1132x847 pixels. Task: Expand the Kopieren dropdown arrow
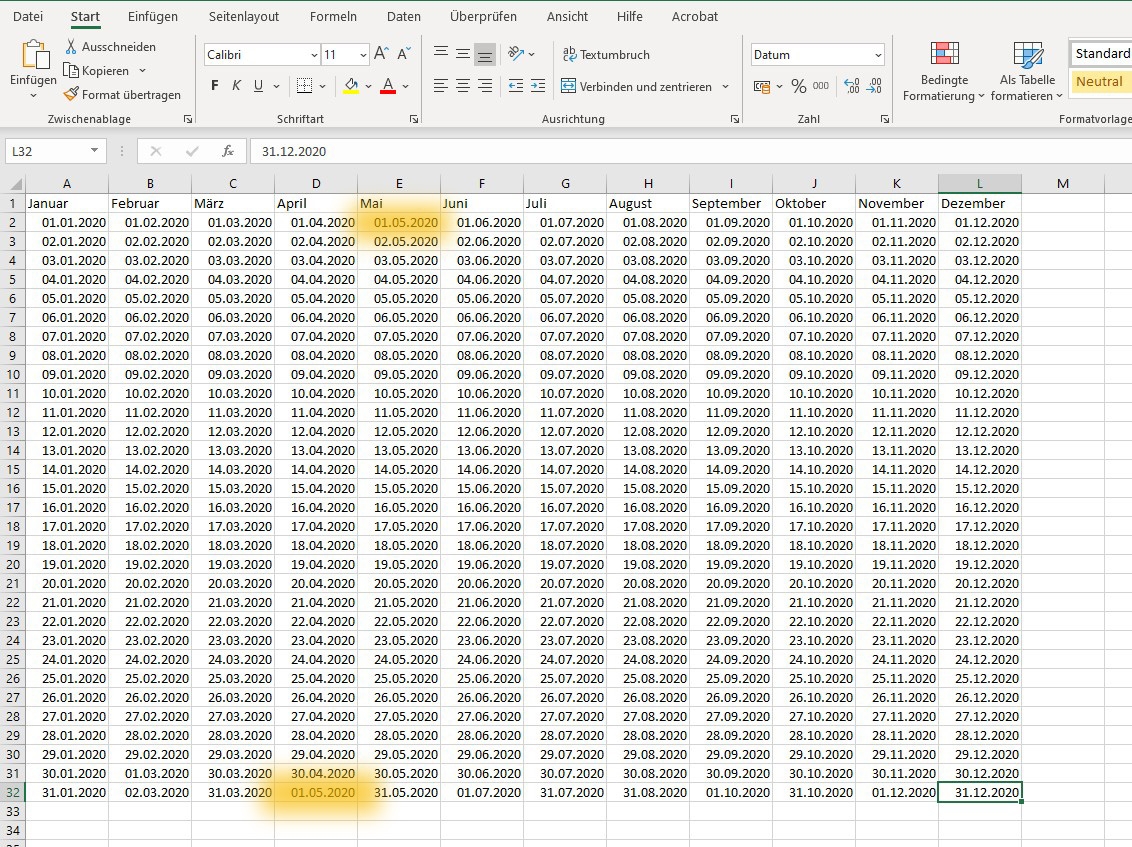pyautogui.click(x=142, y=70)
